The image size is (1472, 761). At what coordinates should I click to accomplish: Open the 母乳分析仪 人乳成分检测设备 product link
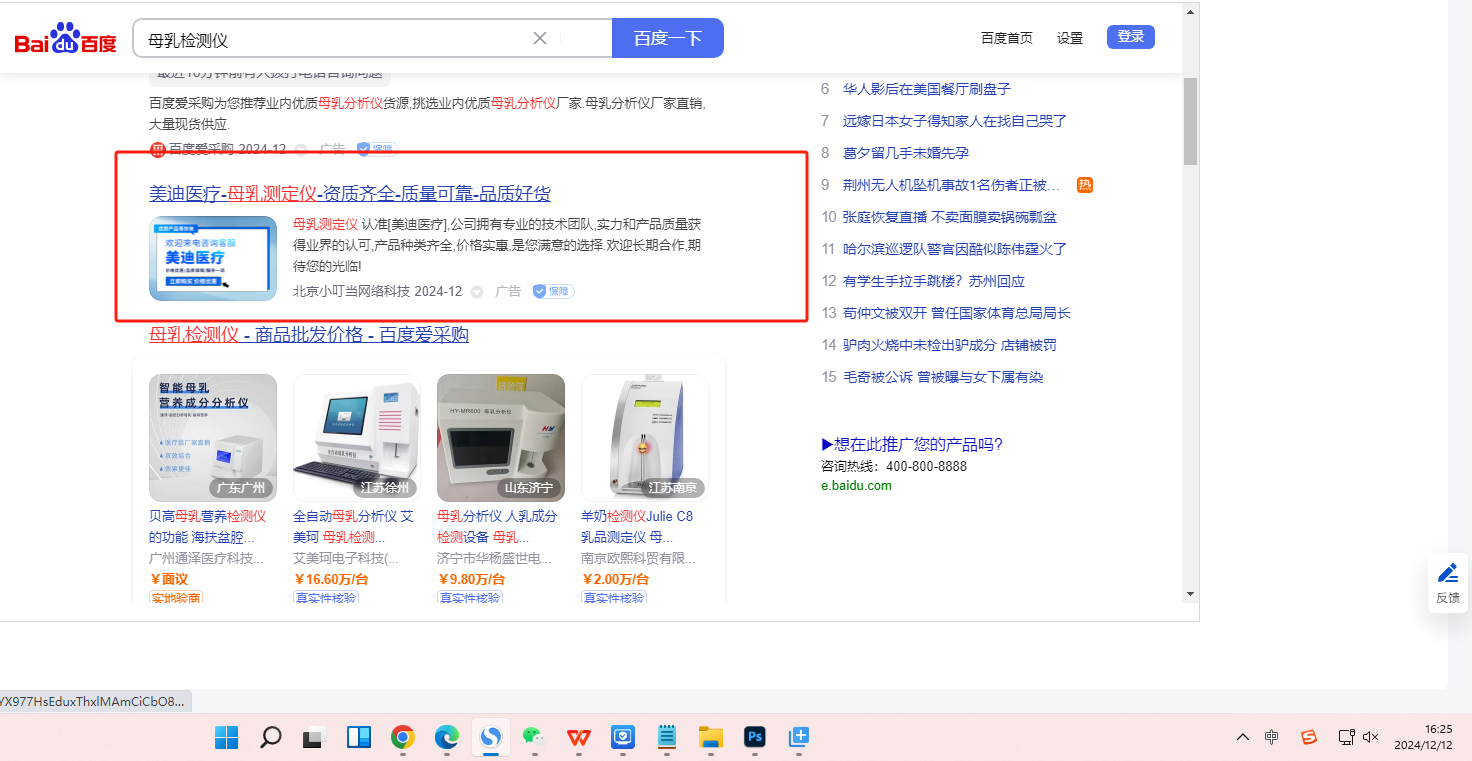tap(497, 526)
